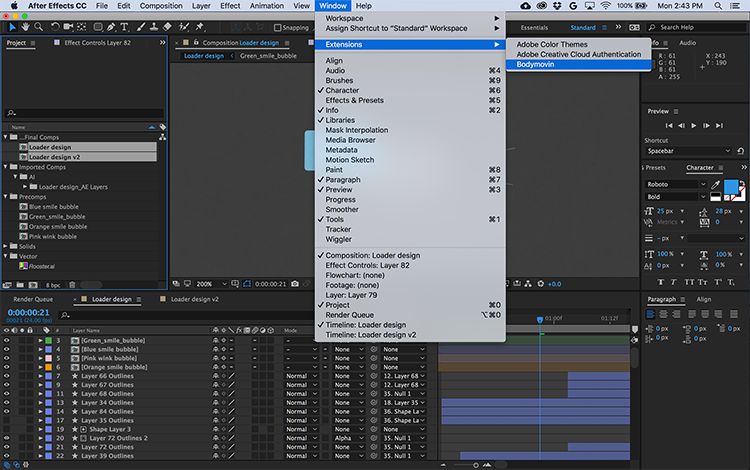
Task: Select the Rectangle shape tool
Action: (x=98, y=27)
